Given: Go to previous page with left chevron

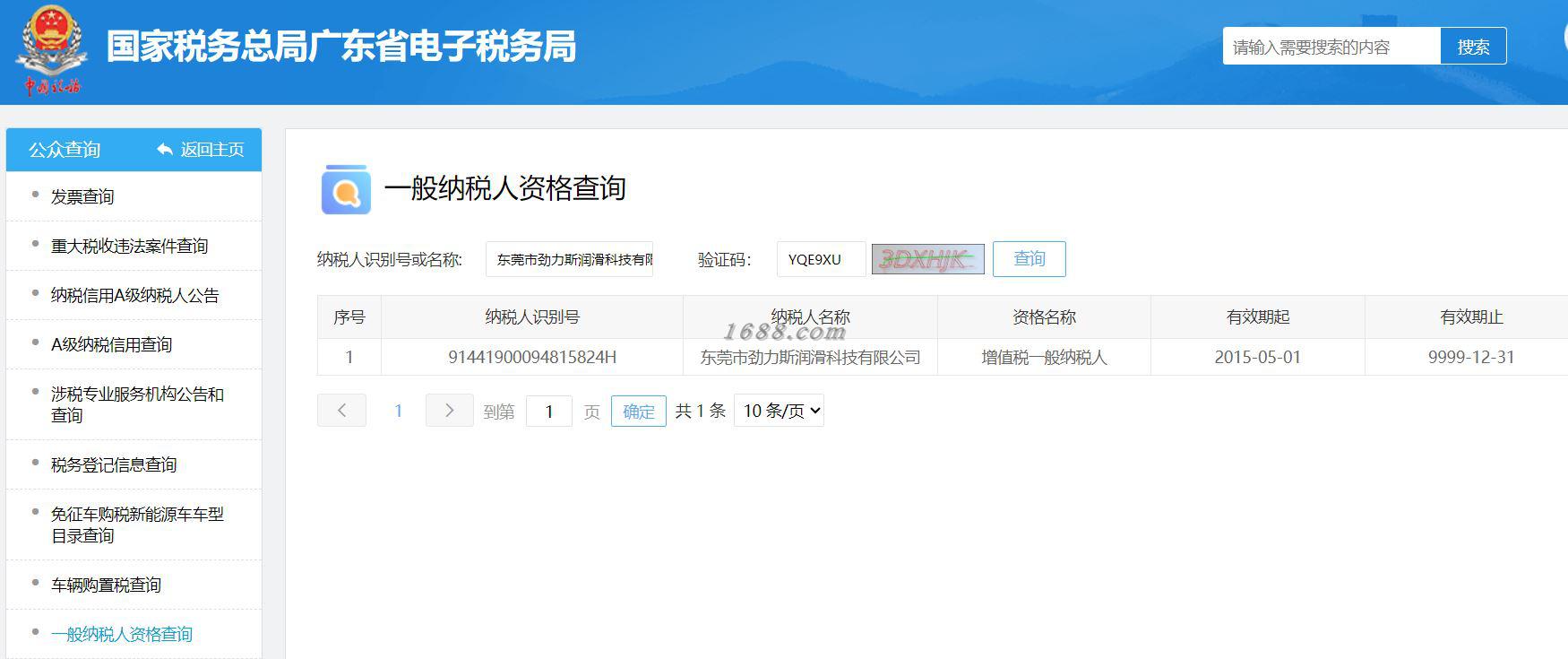Looking at the screenshot, I should 341,411.
